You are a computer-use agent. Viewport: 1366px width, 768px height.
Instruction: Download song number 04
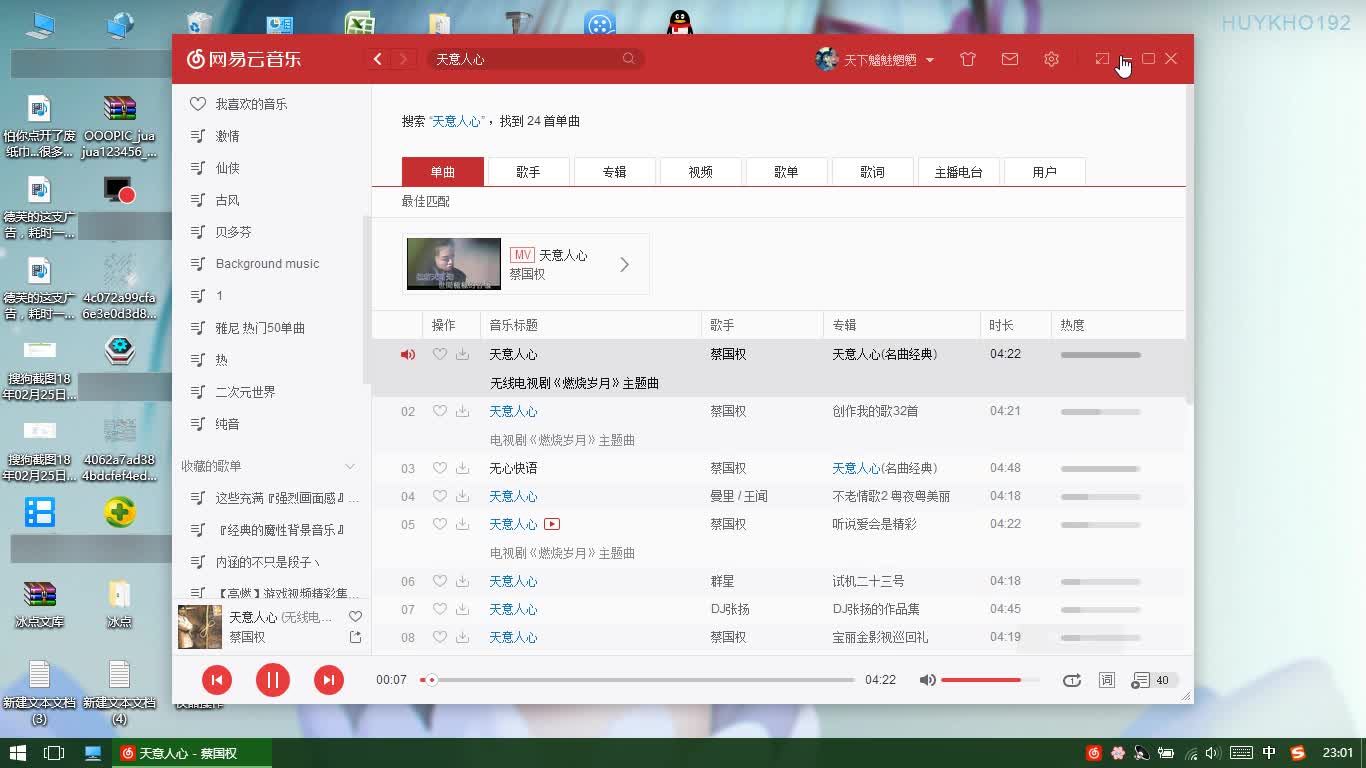click(x=462, y=496)
